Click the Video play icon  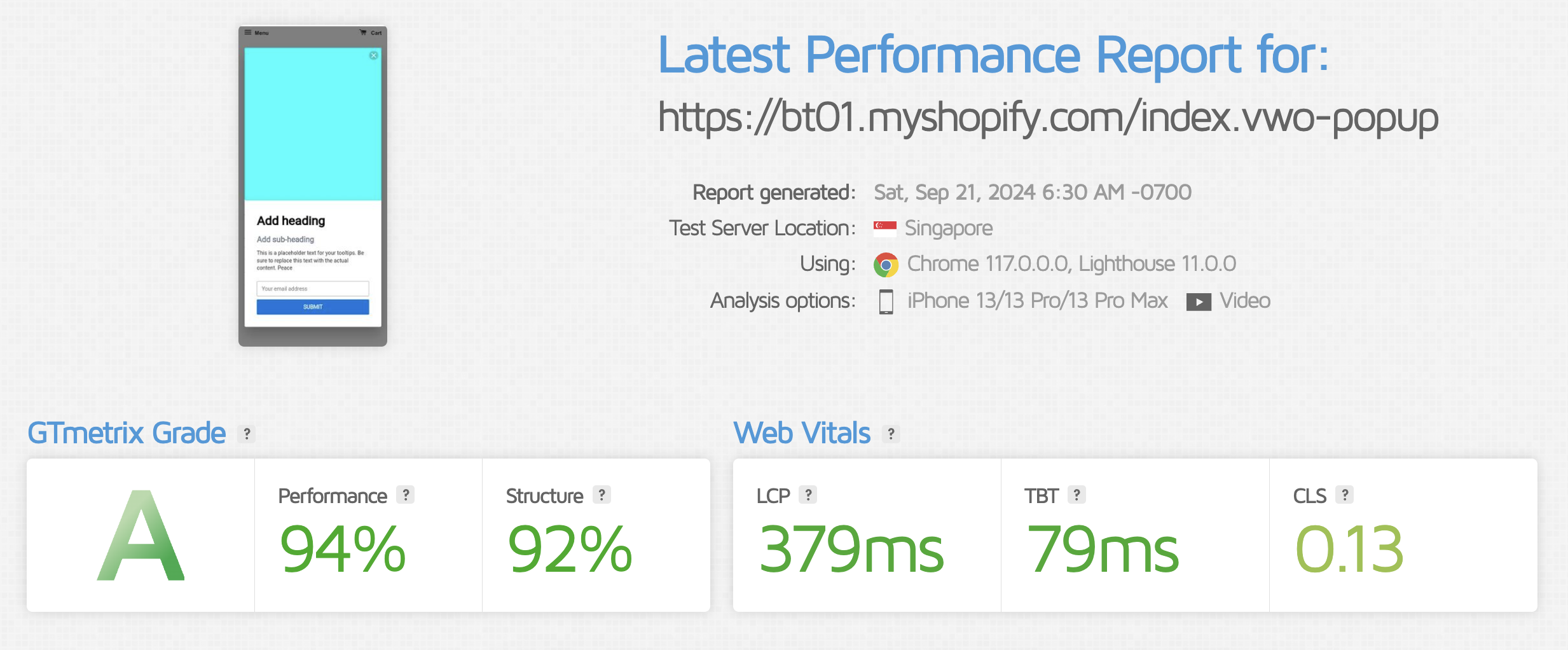click(x=1199, y=301)
